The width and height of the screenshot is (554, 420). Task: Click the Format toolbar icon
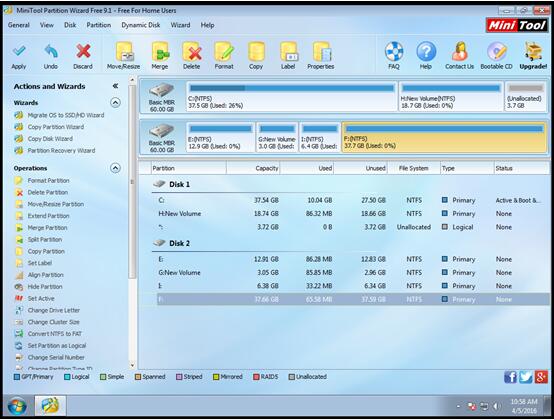coord(224,52)
